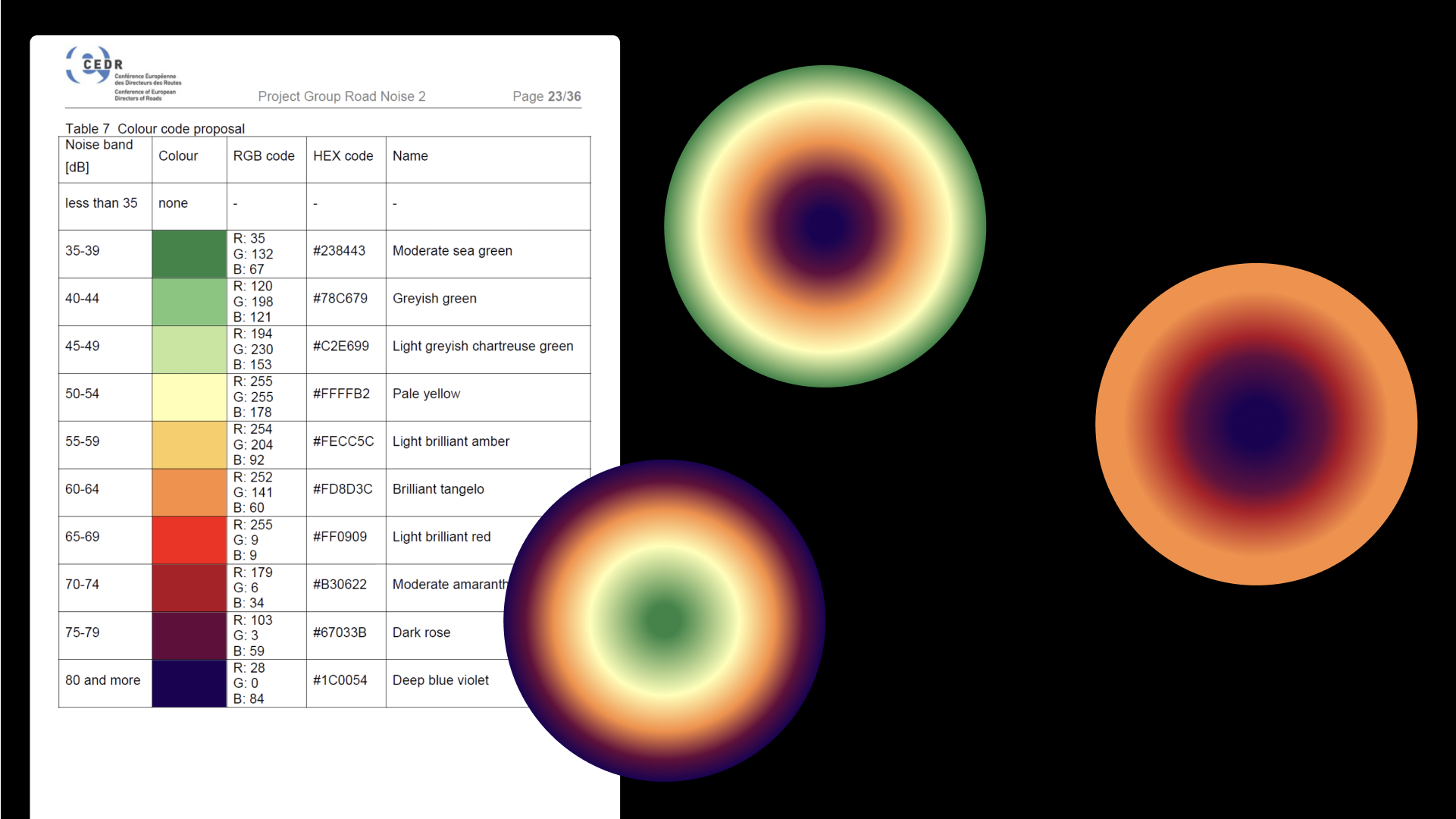Click the greyish green colour swatch
This screenshot has width=1456, height=819.
tap(189, 301)
